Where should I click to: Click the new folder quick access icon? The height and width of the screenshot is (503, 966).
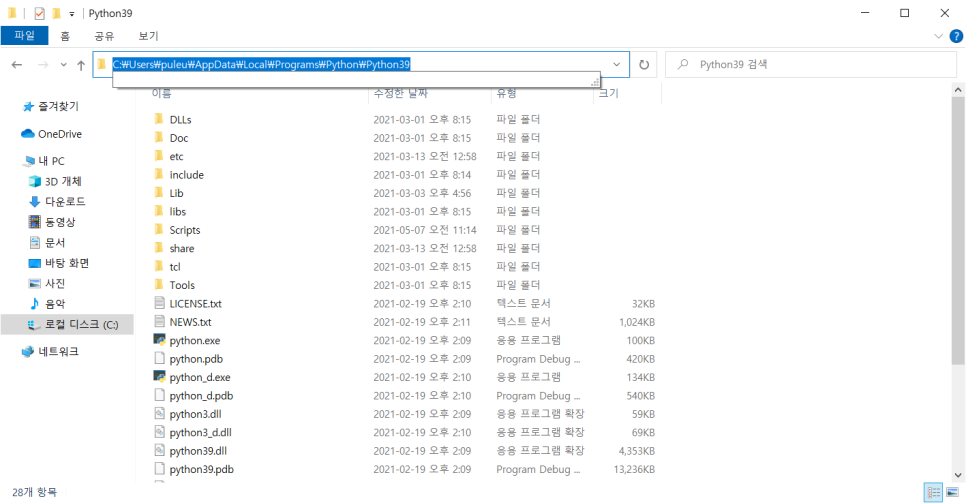[x=57, y=13]
